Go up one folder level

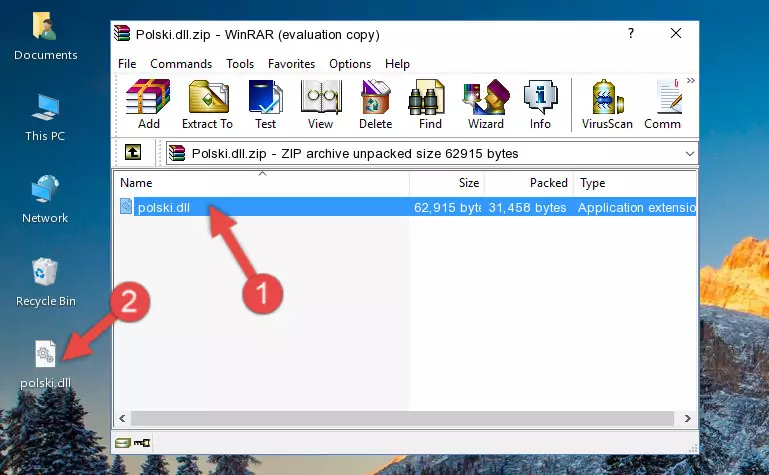pos(133,152)
